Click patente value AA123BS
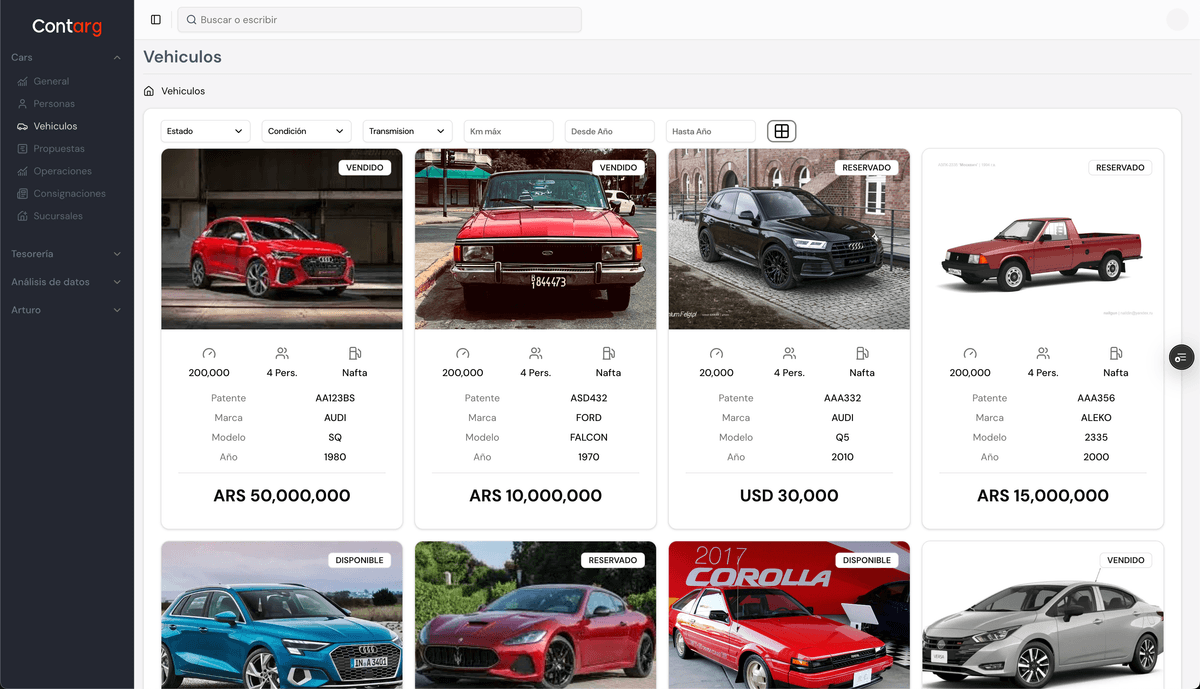Viewport: 1200px width, 689px height. [x=335, y=398]
